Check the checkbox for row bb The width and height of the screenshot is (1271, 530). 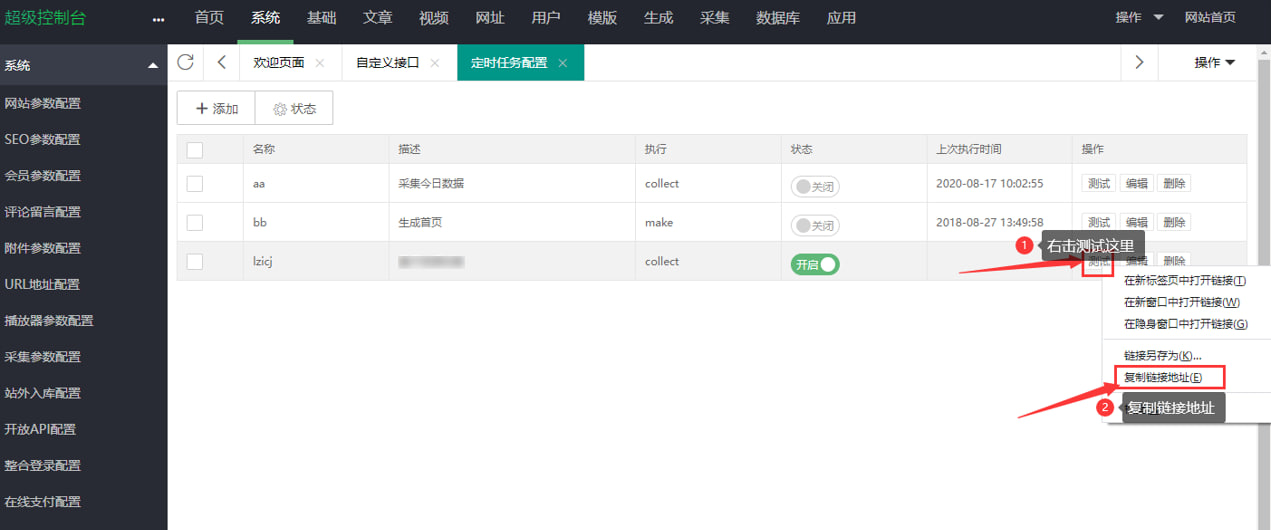click(x=195, y=222)
